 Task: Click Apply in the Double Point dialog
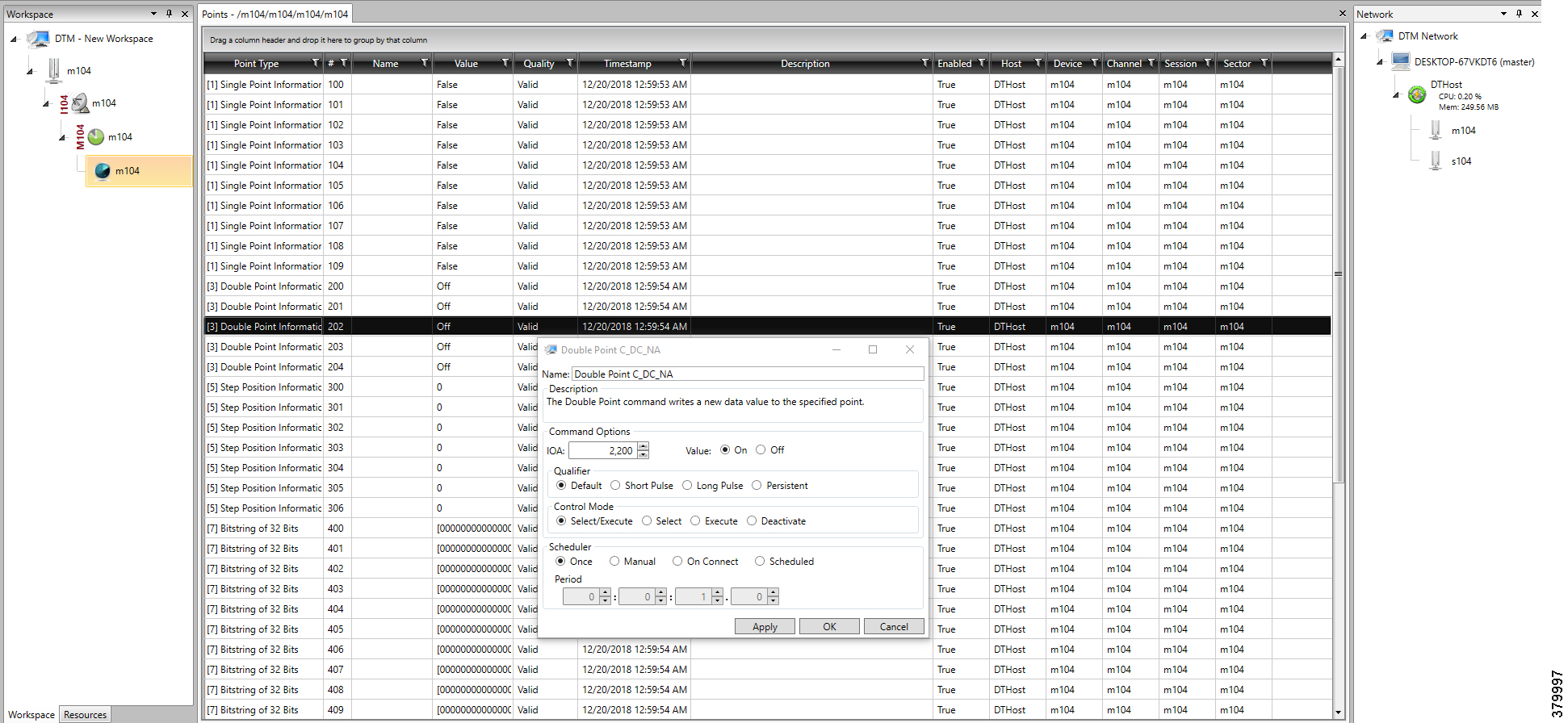765,627
